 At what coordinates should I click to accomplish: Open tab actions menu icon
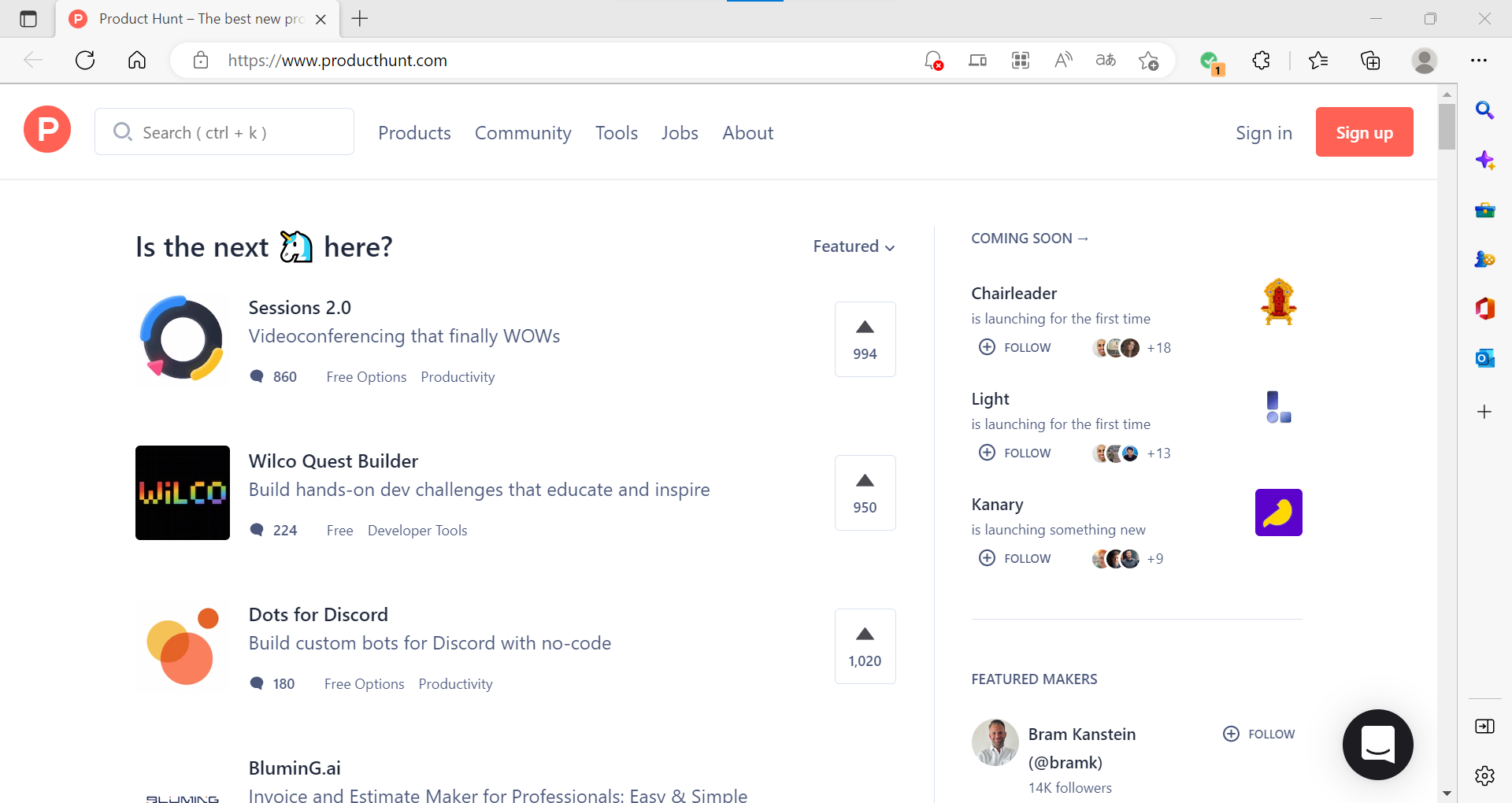28,19
